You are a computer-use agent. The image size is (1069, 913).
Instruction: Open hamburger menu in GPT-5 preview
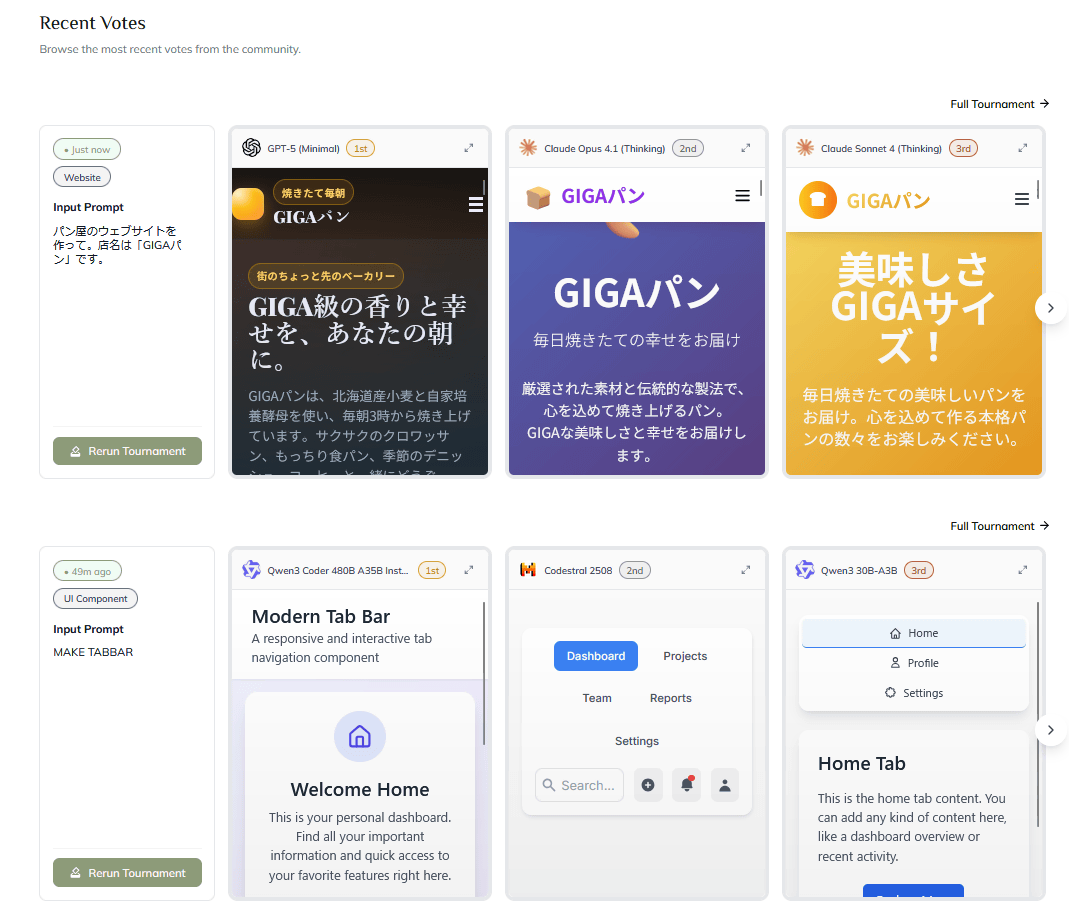(x=475, y=205)
